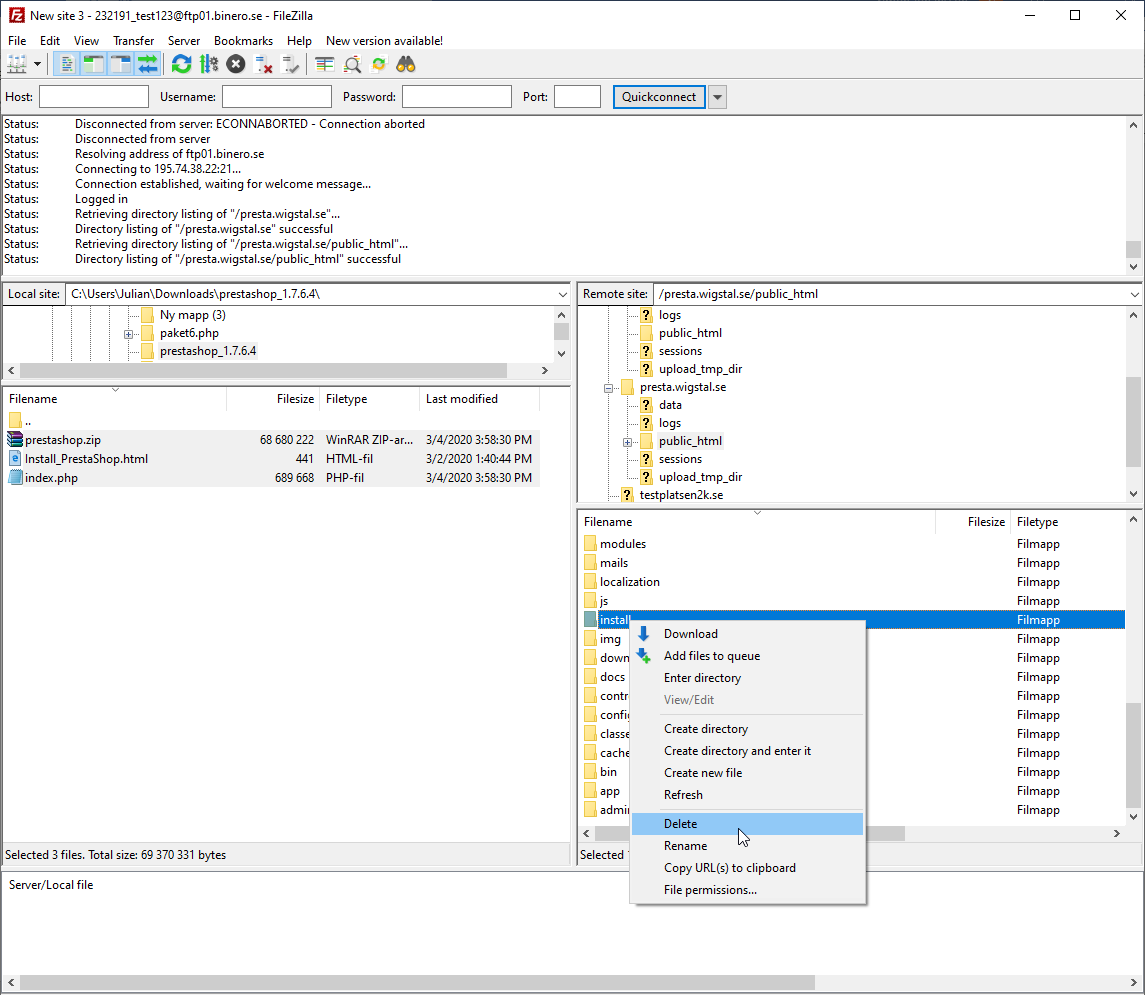Select the js folder icon
The height and width of the screenshot is (995, 1145).
pyautogui.click(x=591, y=601)
